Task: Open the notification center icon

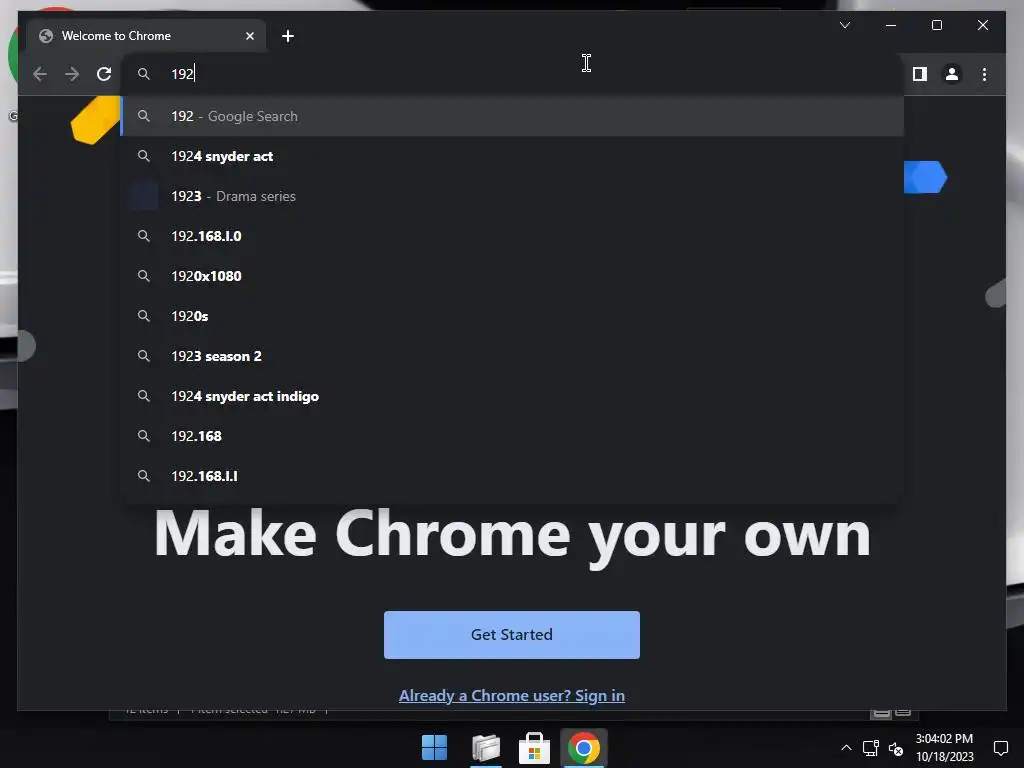Action: pos(1000,748)
